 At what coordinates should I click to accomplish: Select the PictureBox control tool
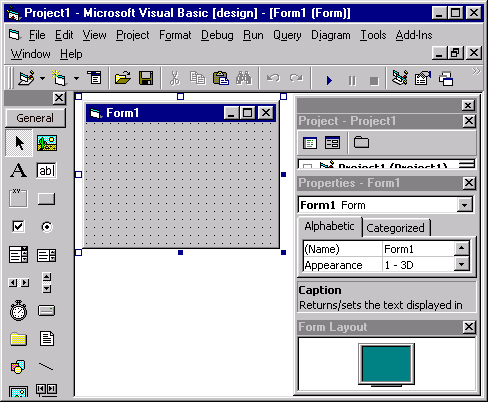click(47, 143)
